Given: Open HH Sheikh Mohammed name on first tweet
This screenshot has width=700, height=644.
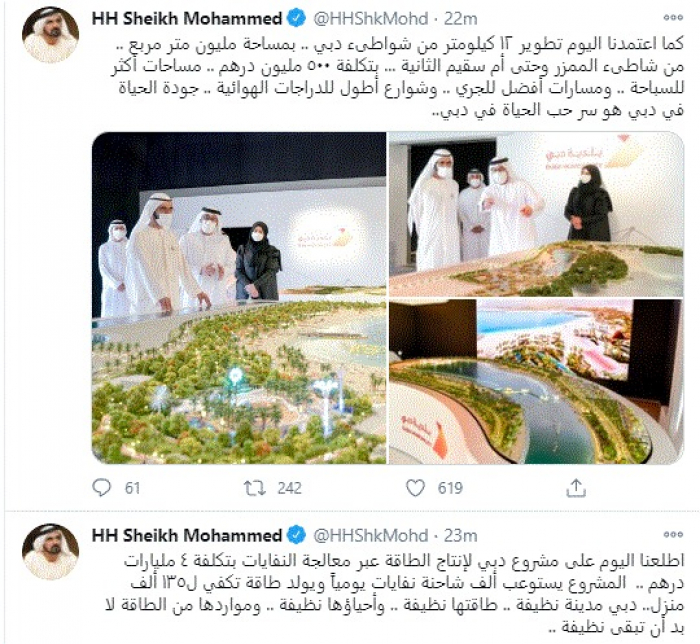Looking at the screenshot, I should 187,19.
